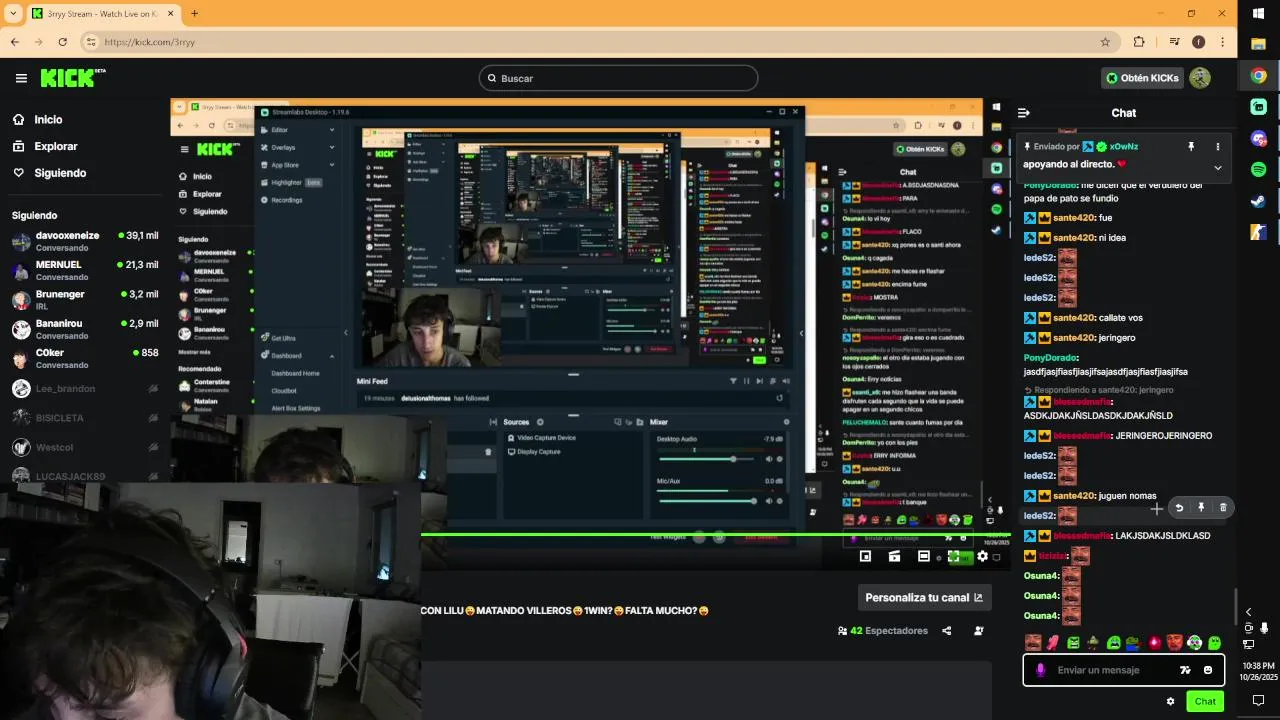The height and width of the screenshot is (720, 1280).
Task: Open Spotify from the Windows taskbar
Action: tap(1258, 170)
